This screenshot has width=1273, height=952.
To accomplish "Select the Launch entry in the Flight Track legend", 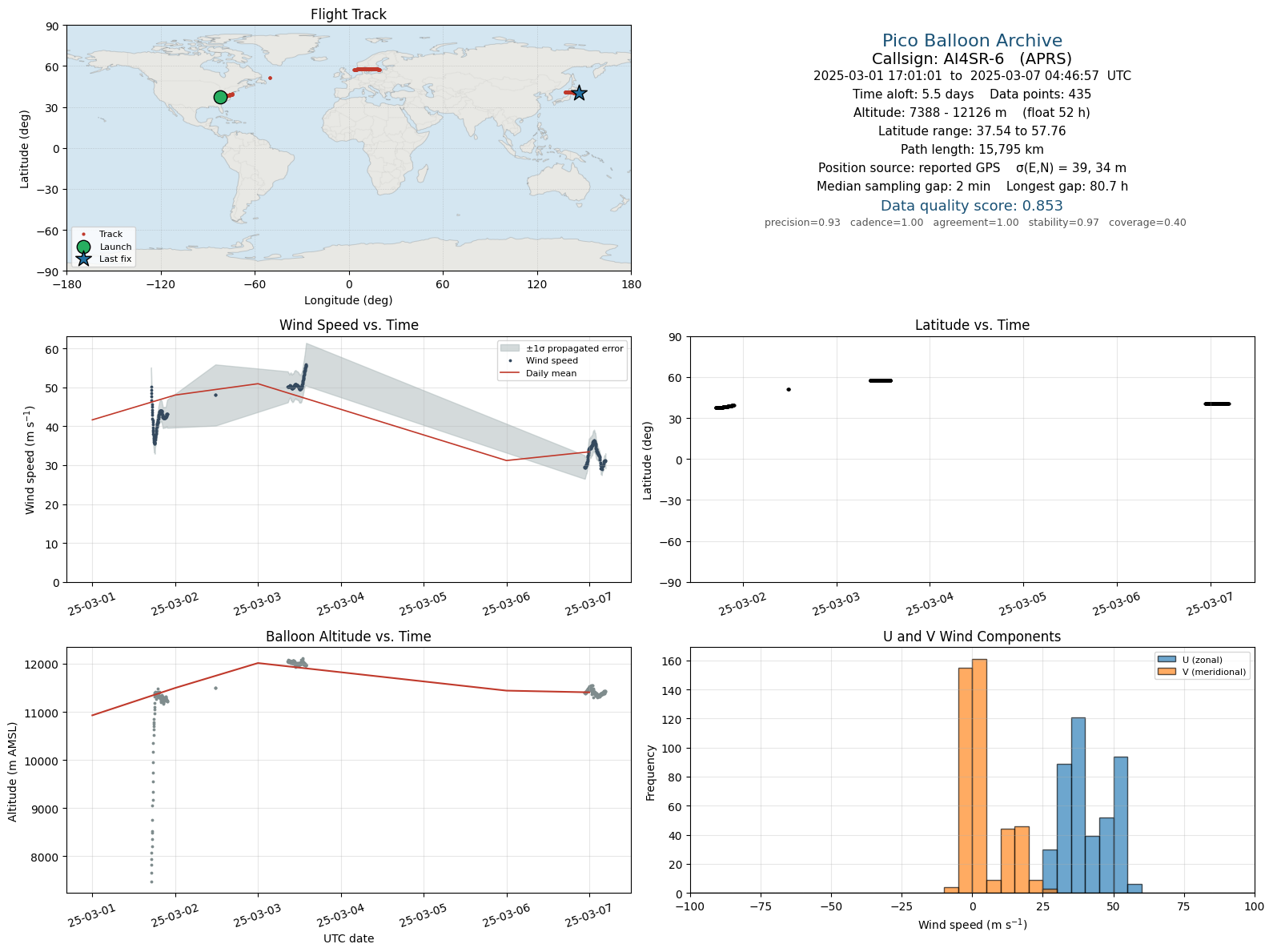I will pos(103,247).
